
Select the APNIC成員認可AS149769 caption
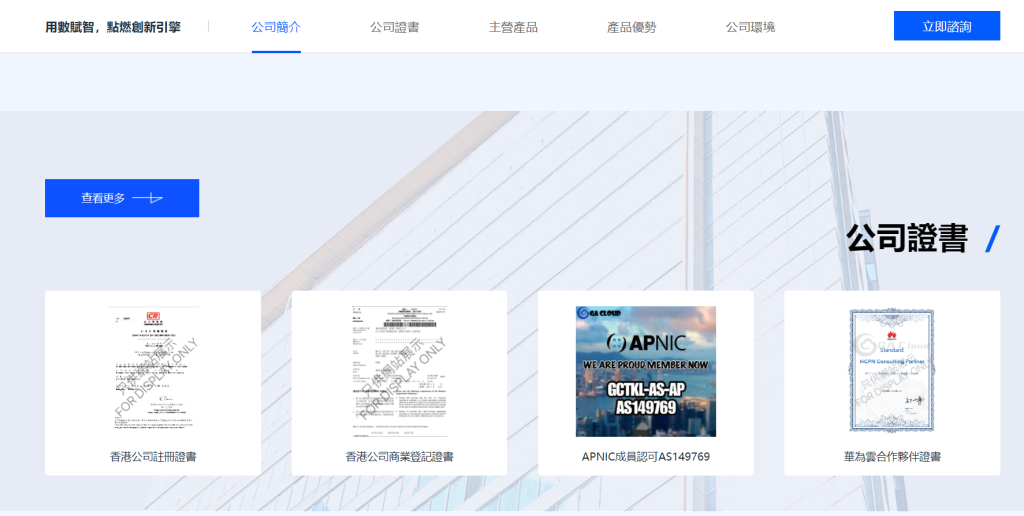coord(645,457)
